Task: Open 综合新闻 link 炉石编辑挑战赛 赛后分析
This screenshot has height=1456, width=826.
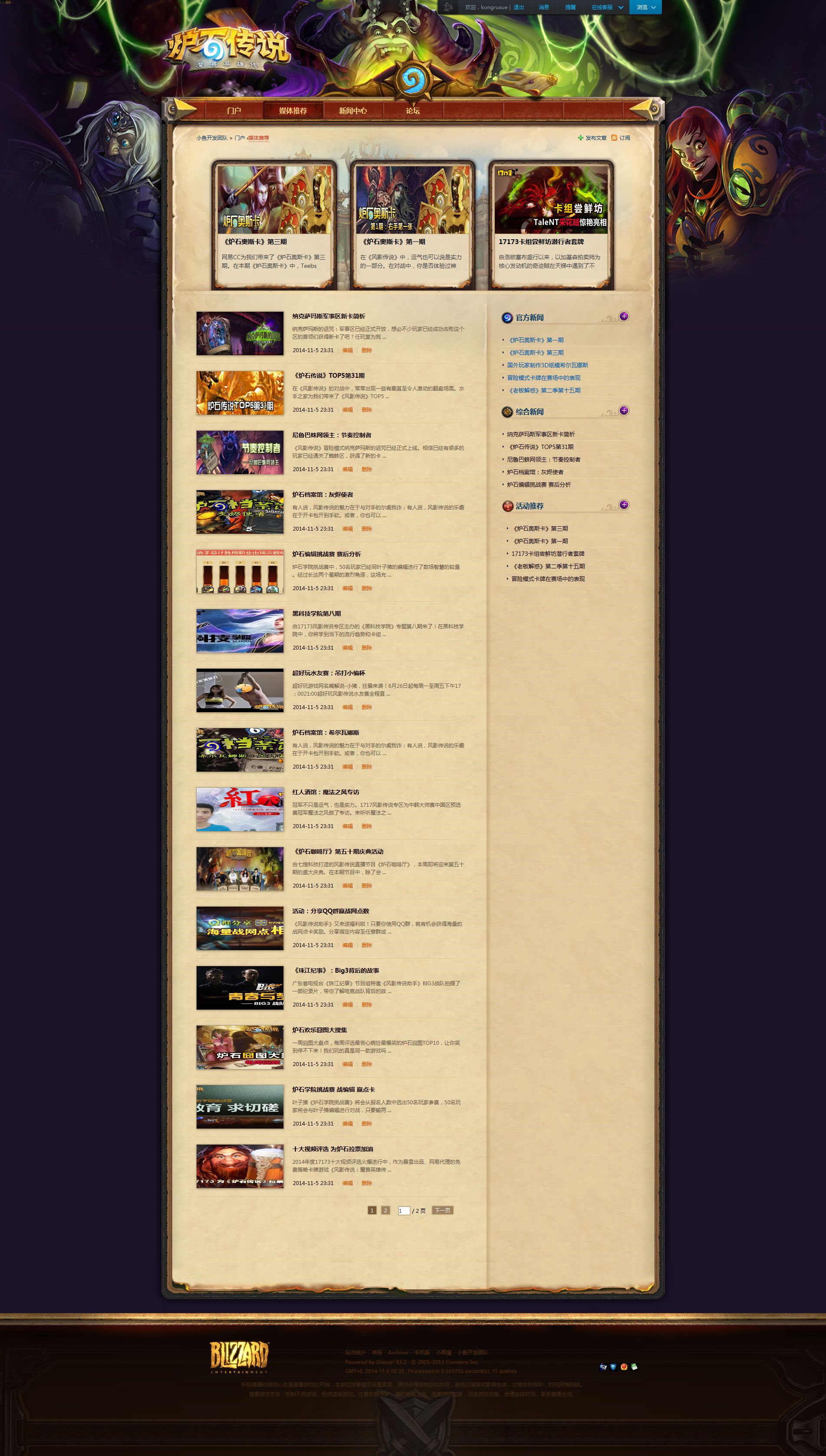Action: [x=539, y=485]
